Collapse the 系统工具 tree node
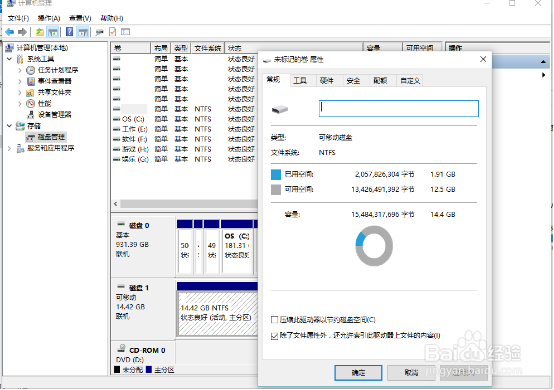554x390 pixels. tap(10, 59)
